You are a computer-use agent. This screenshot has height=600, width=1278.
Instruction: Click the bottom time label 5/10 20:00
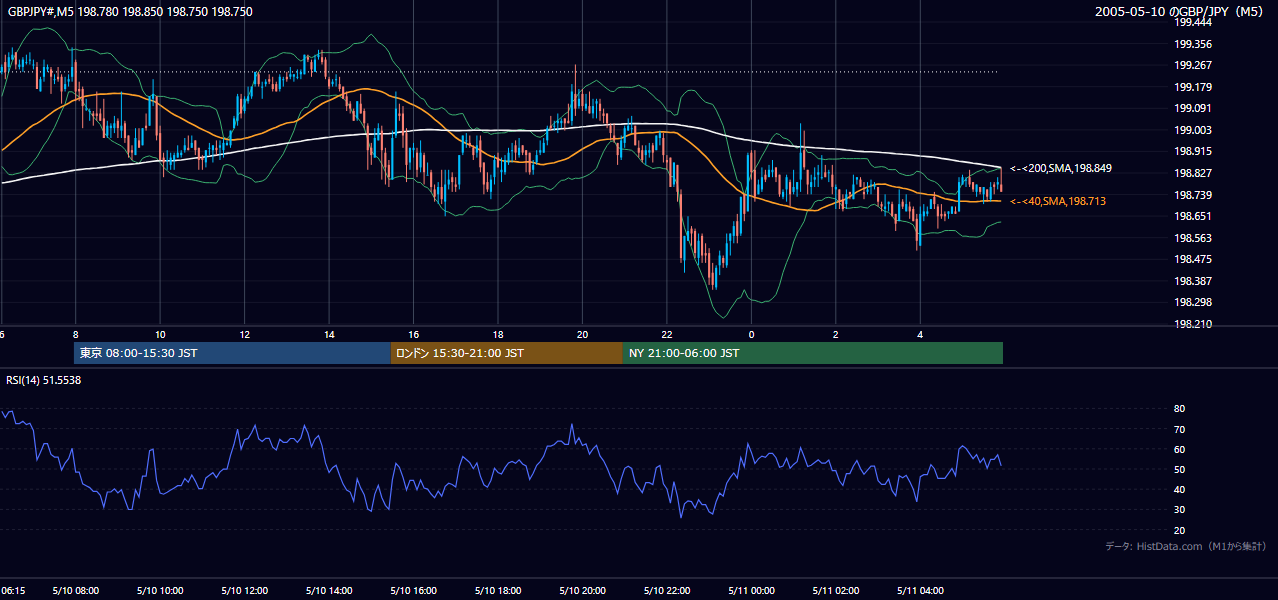tap(582, 591)
